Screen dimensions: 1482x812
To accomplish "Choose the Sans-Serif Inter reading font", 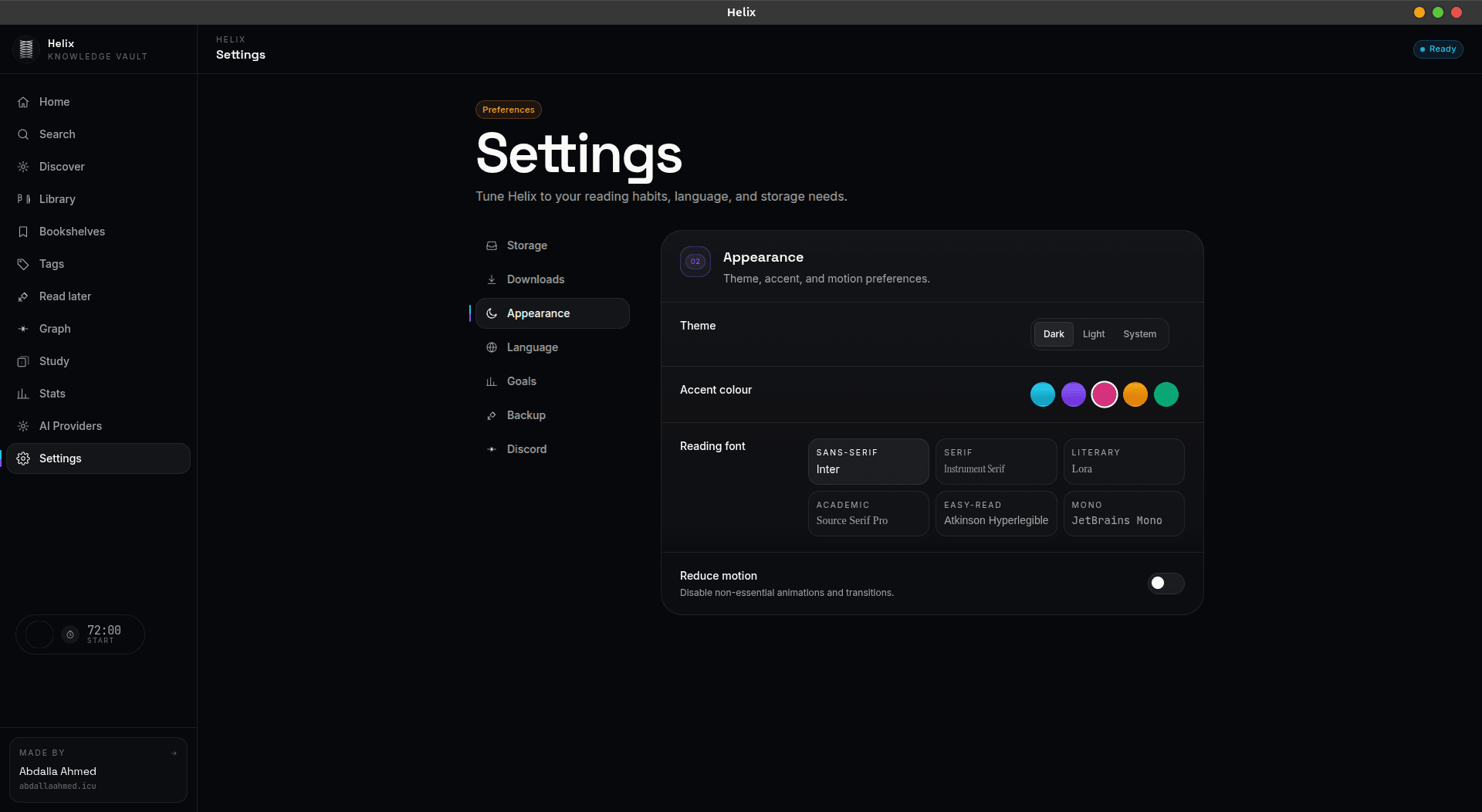I will 868,462.
